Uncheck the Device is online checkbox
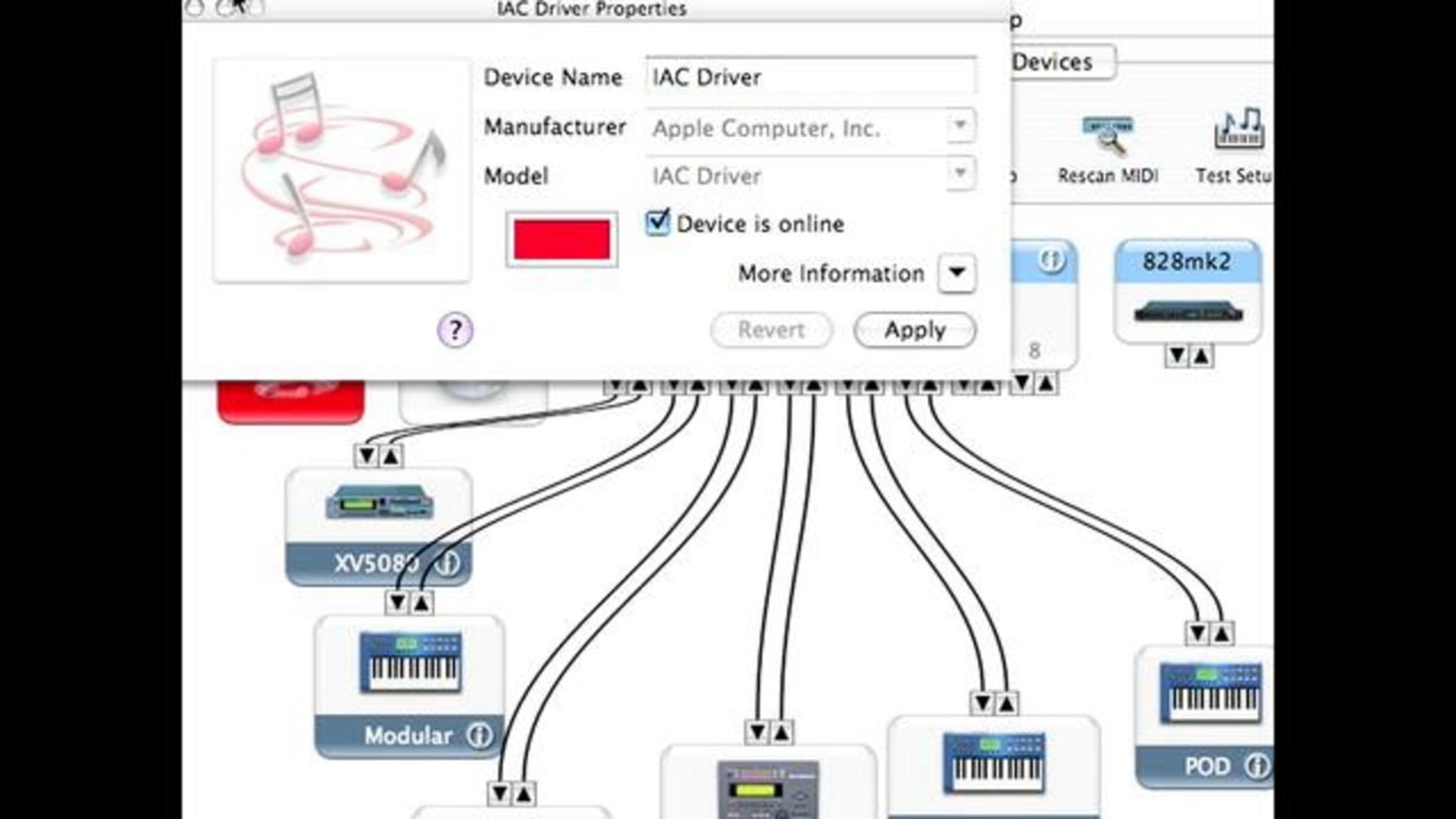The width and height of the screenshot is (1456, 819). click(x=658, y=223)
